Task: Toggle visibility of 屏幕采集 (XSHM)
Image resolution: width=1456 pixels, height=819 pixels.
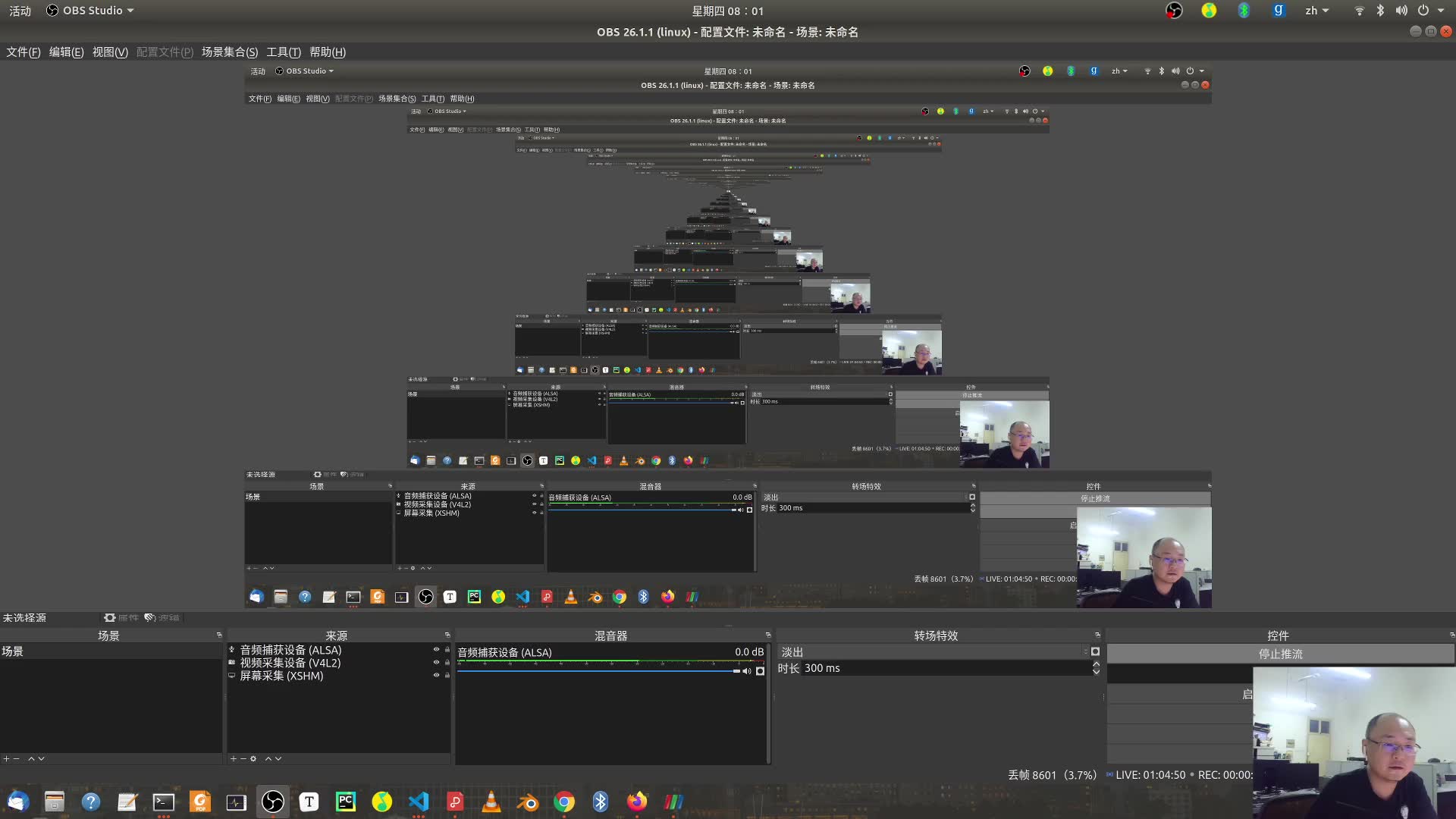Action: pyautogui.click(x=436, y=676)
